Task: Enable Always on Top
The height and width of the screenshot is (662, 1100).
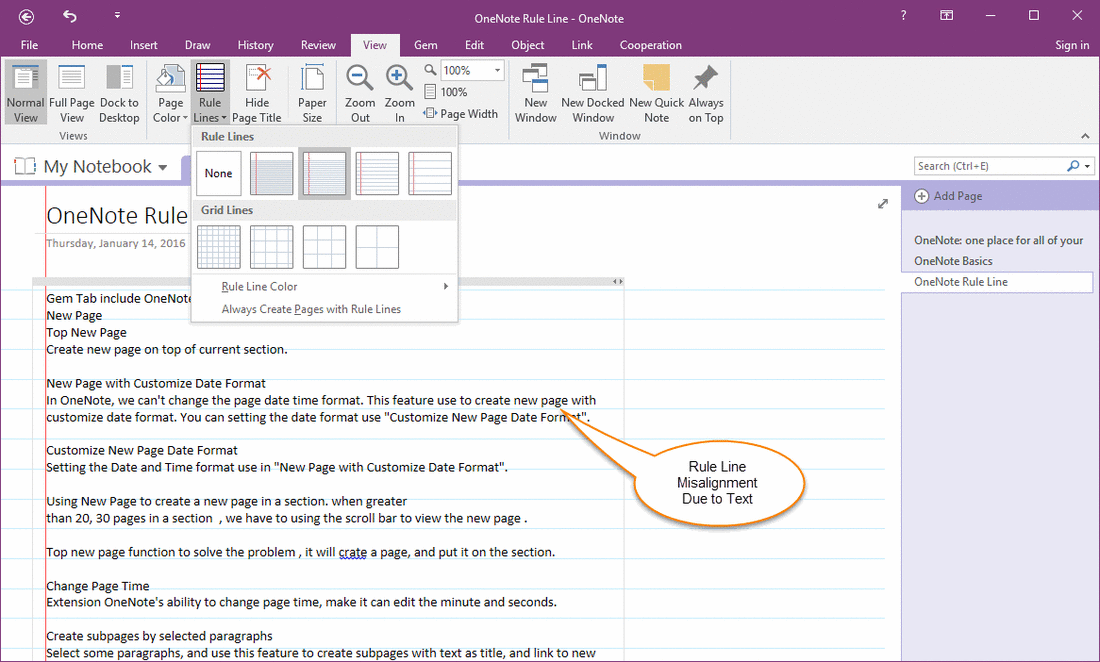Action: [705, 92]
